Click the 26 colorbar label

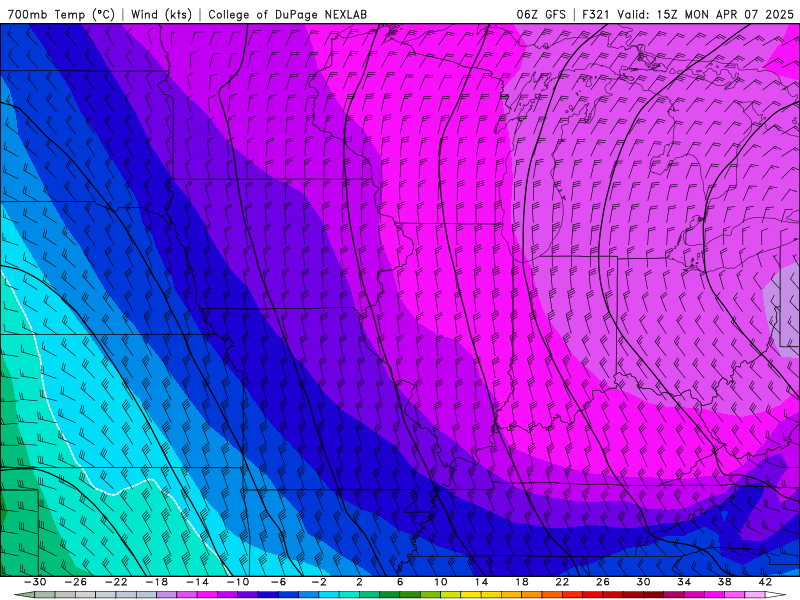pos(603,582)
